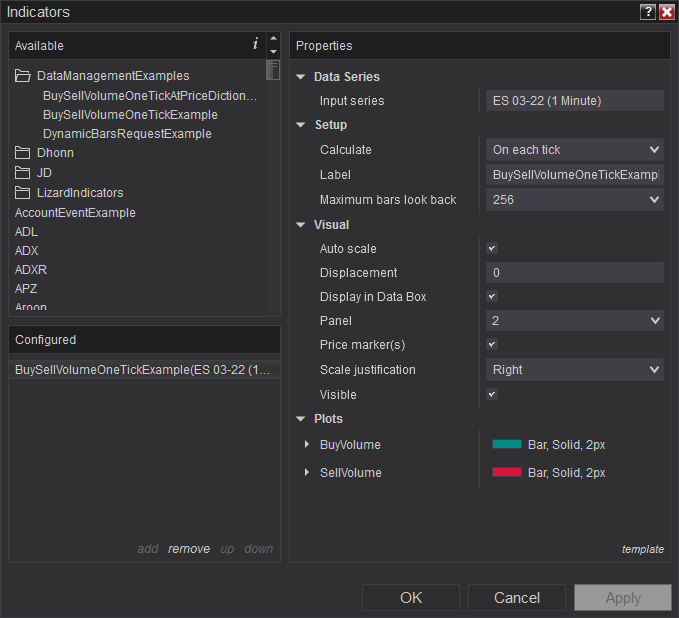
Task: Click the LizardIndicators folder icon
Action: click(x=23, y=193)
